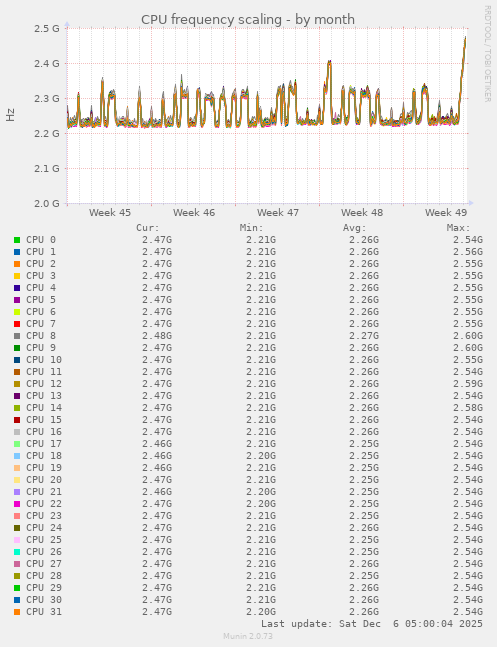Click the 'CPU 30' legend label
The width and height of the screenshot is (497, 647).
tap(44, 600)
